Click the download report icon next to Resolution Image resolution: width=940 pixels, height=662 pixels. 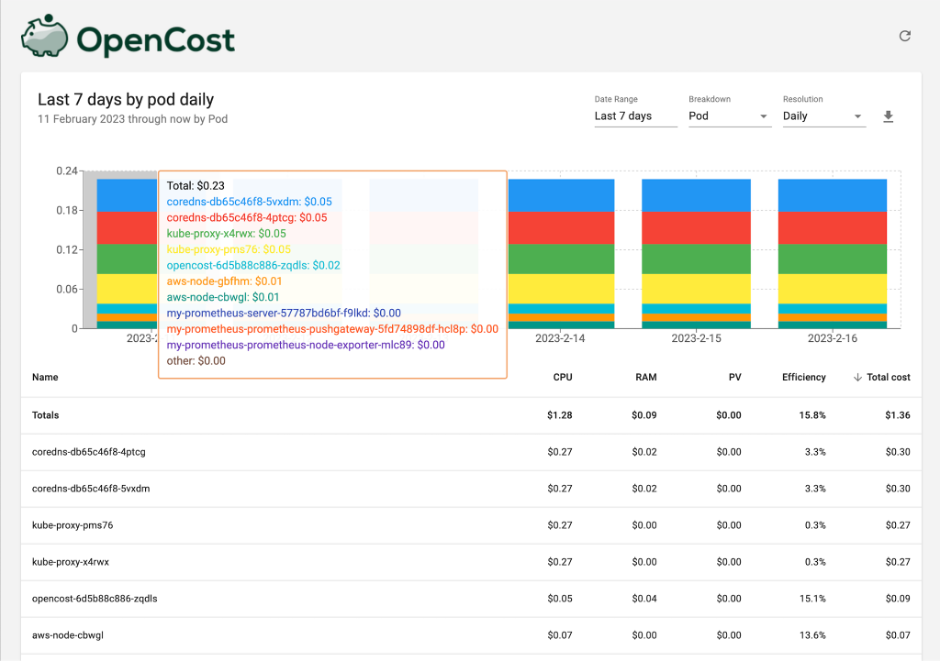[x=888, y=116]
